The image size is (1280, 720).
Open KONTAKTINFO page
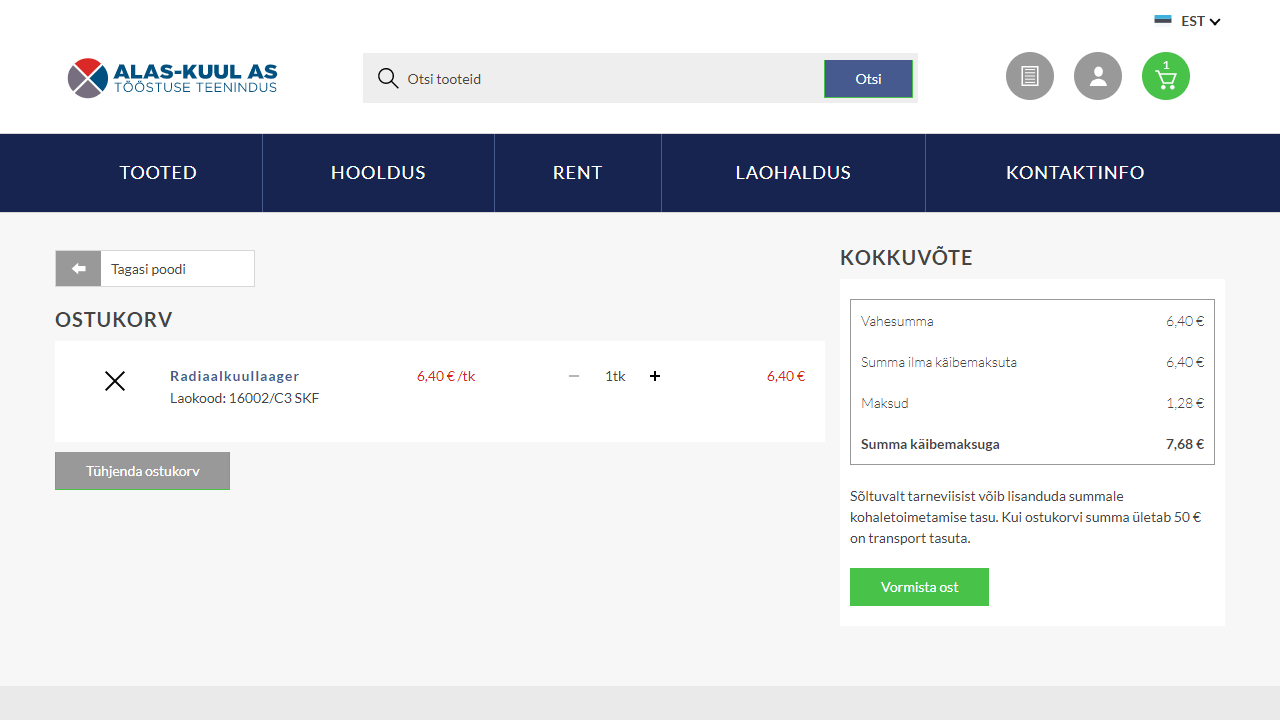(x=1075, y=172)
